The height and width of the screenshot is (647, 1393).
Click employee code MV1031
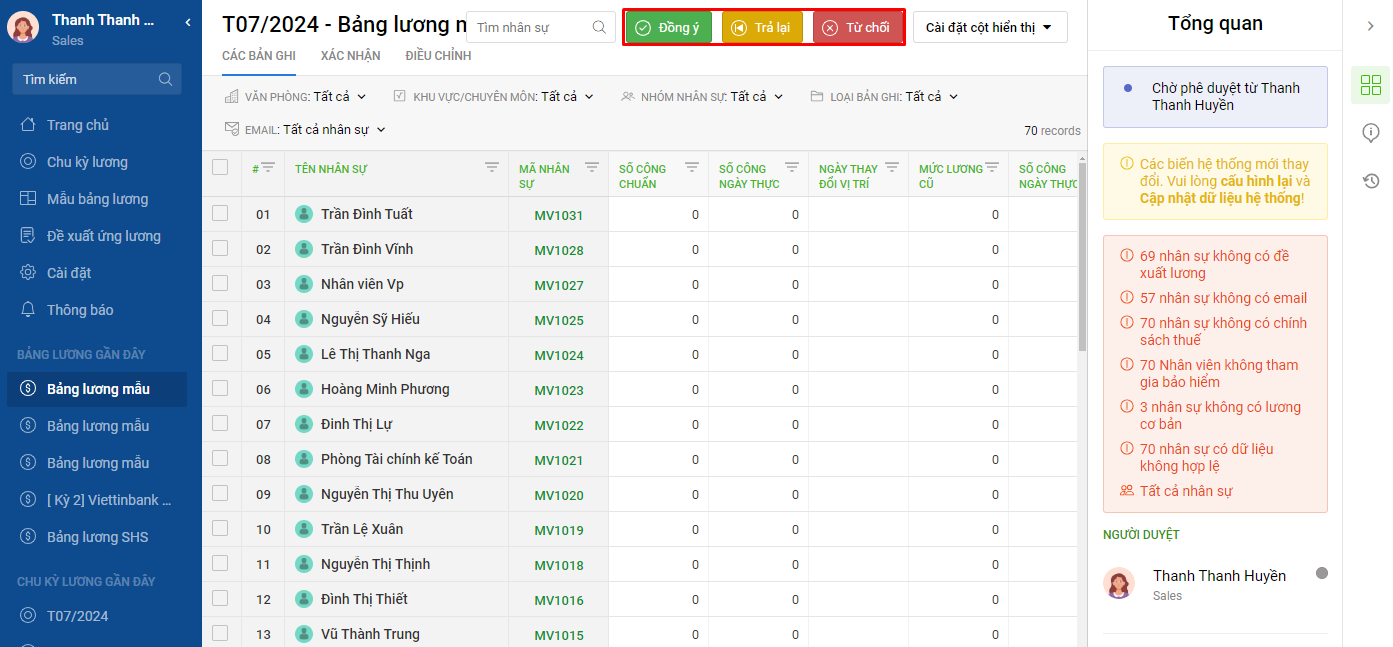558,215
